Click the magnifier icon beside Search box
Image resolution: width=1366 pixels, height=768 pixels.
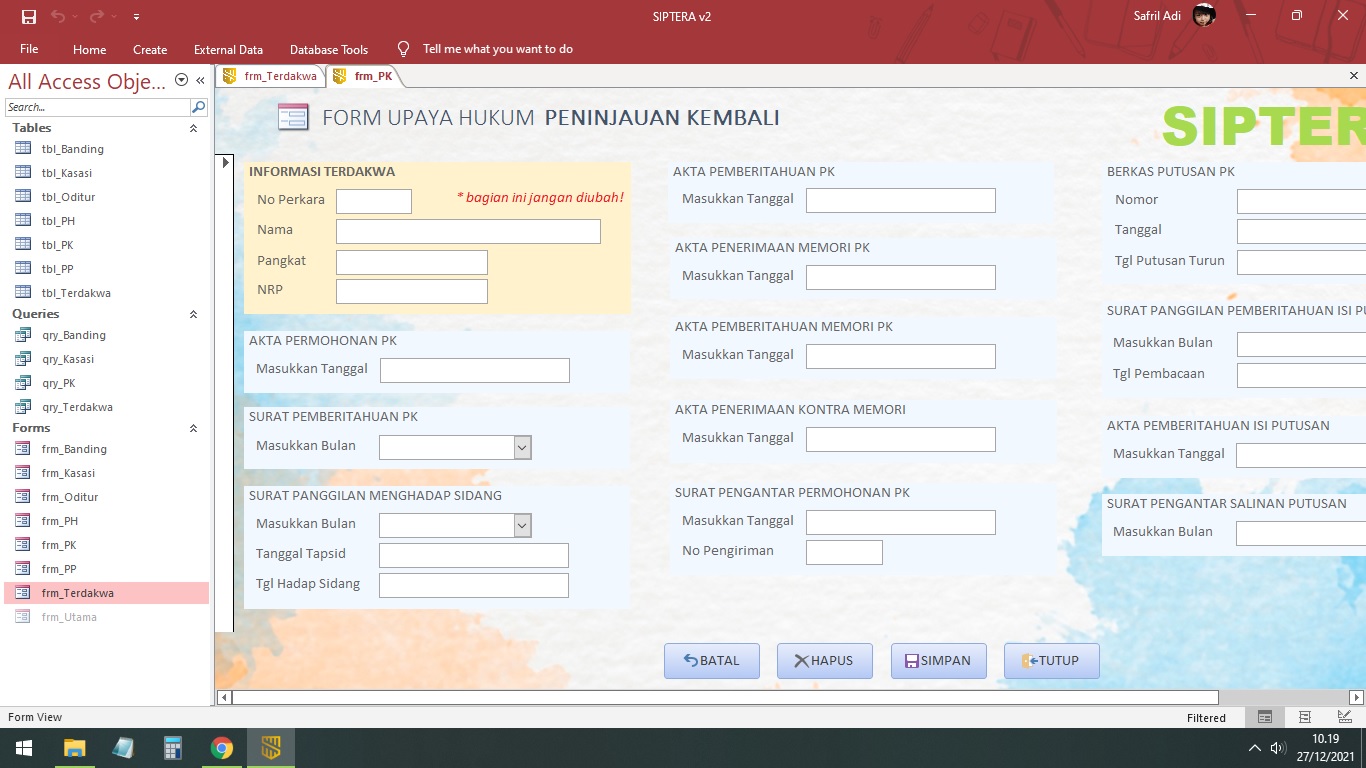(x=198, y=107)
